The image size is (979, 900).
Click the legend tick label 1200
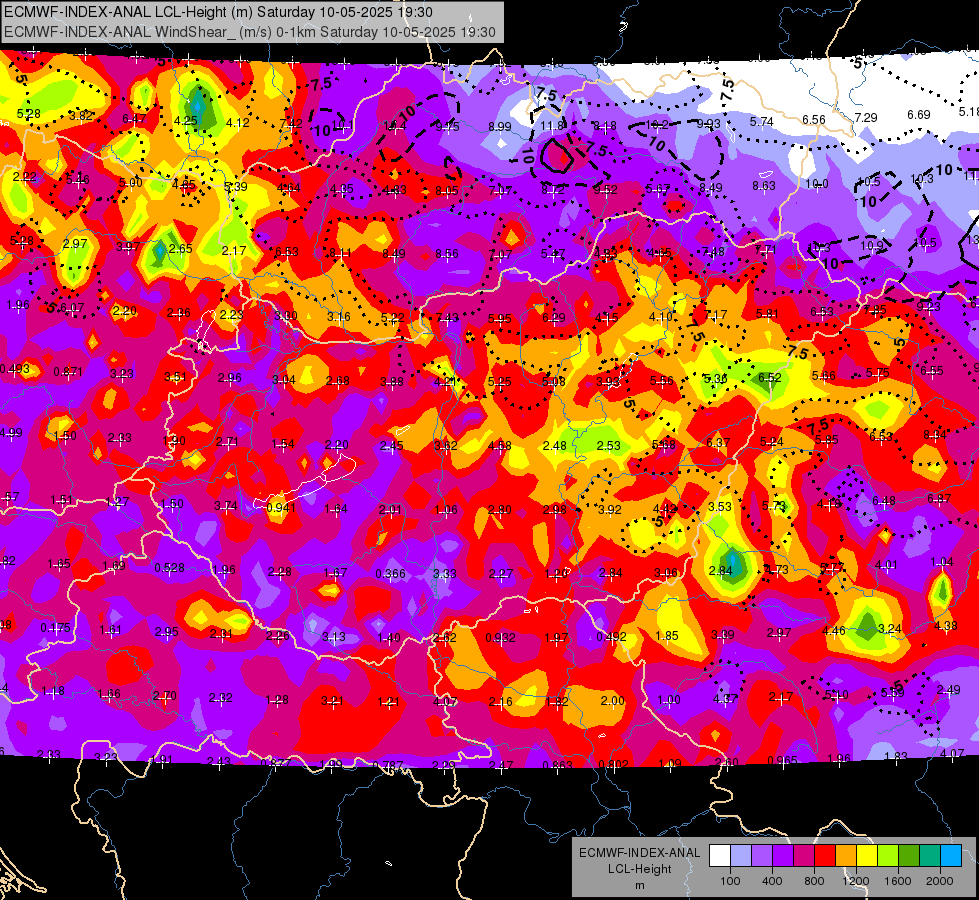(855, 881)
